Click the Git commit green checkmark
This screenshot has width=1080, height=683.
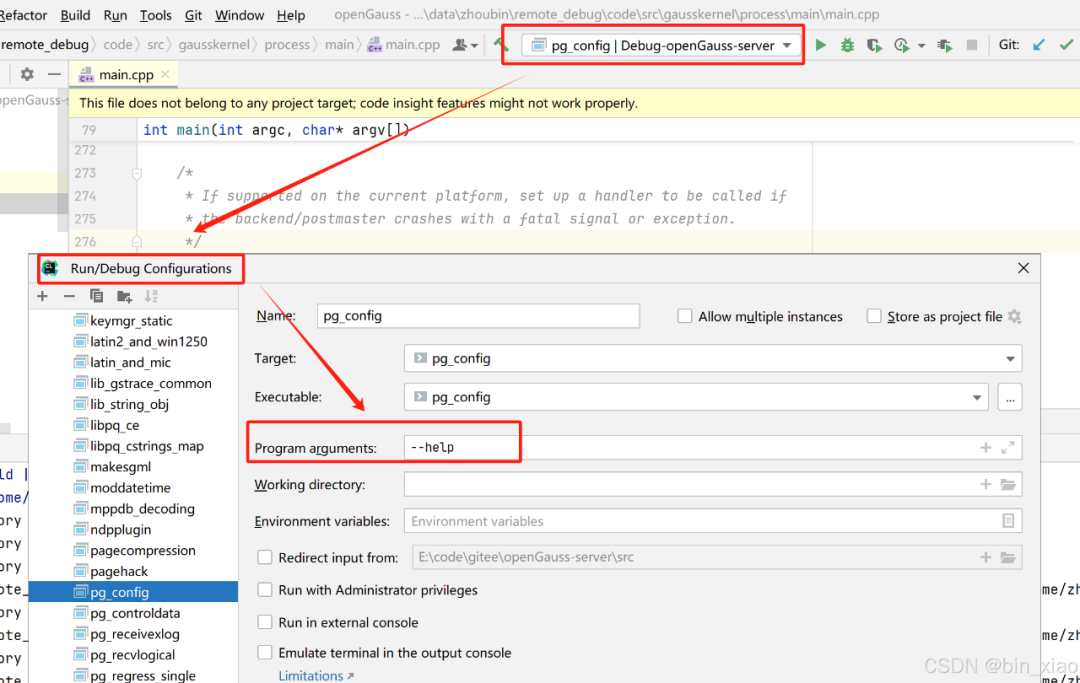(1066, 45)
